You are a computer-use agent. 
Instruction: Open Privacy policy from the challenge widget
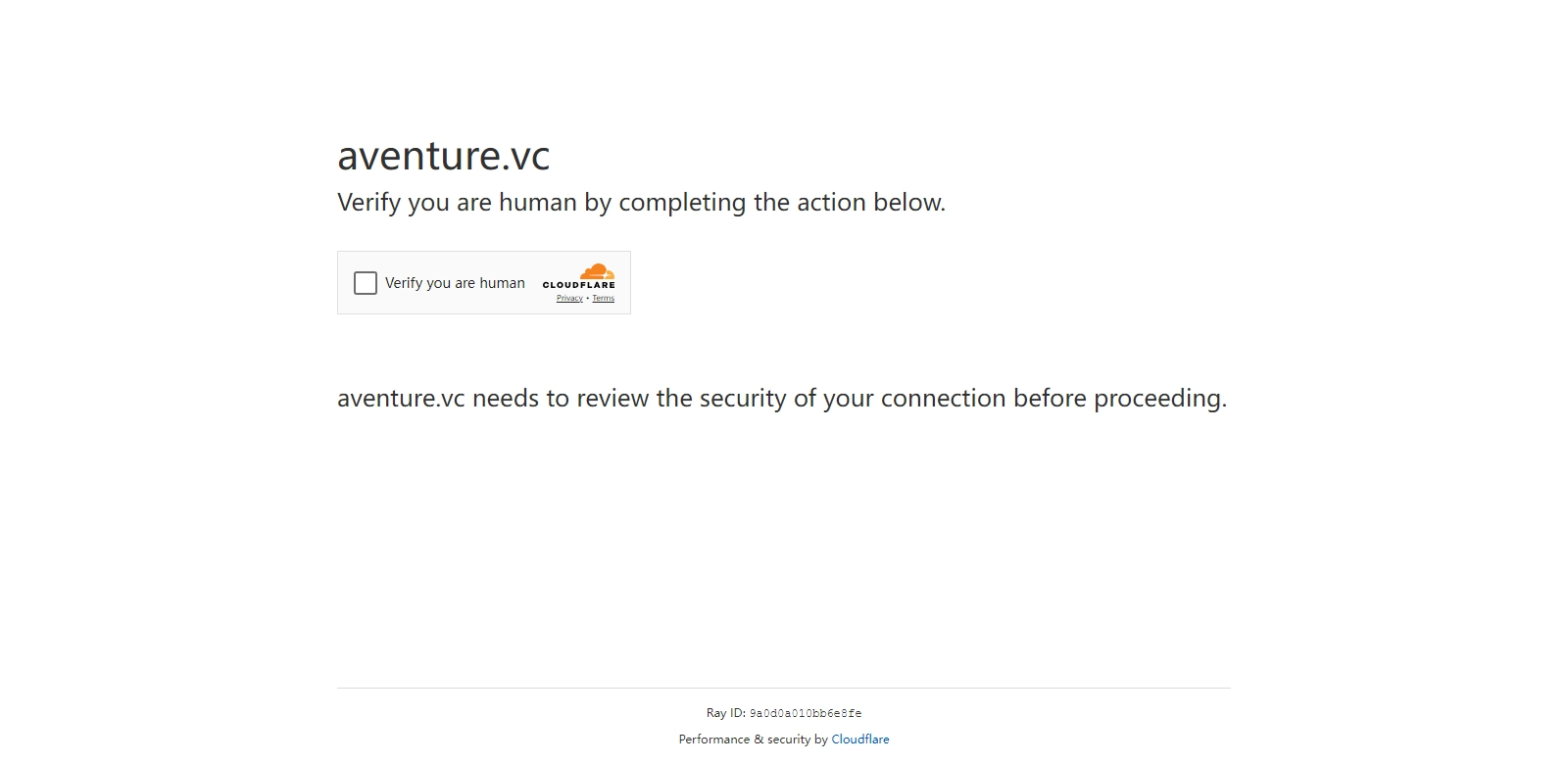coord(568,298)
